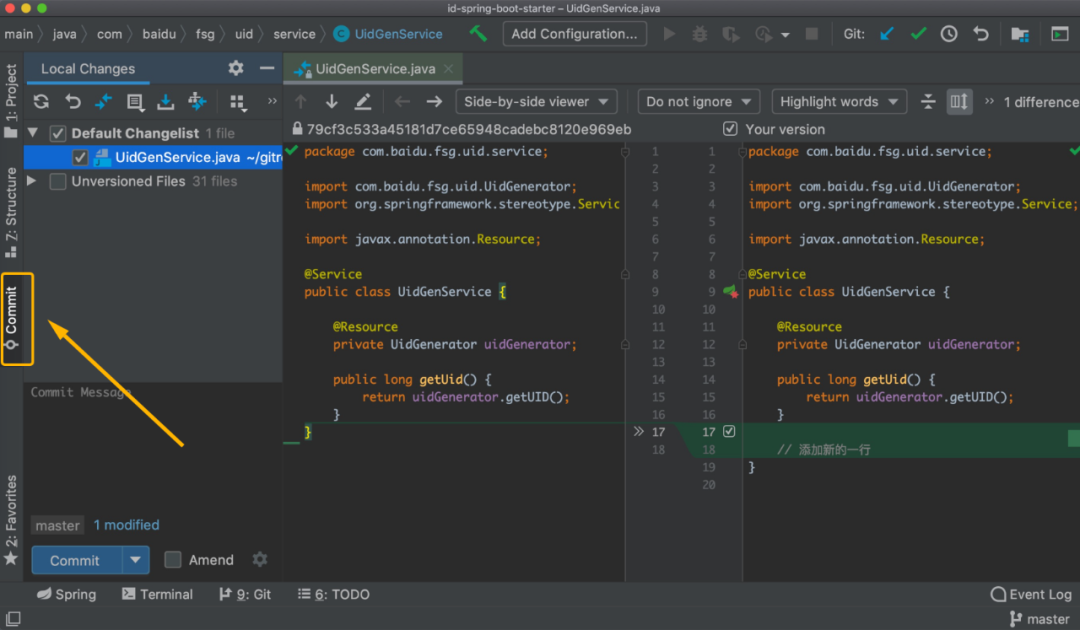Open VCS history with the clock icon
The image size is (1080, 630).
click(x=949, y=33)
